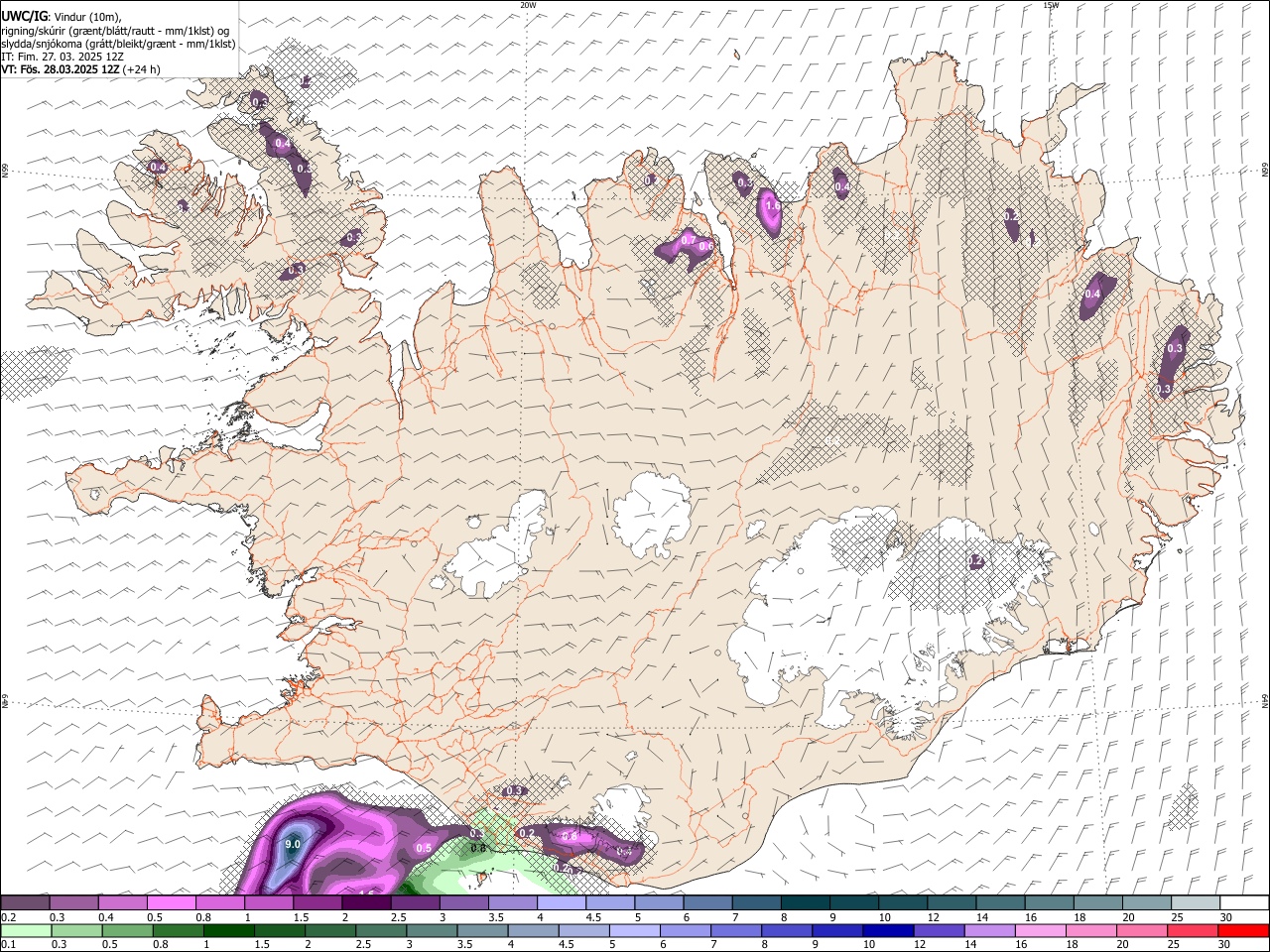This screenshot has height=952, width=1270.
Task: Click the 12 label in the upper legend row
Action: point(933,917)
